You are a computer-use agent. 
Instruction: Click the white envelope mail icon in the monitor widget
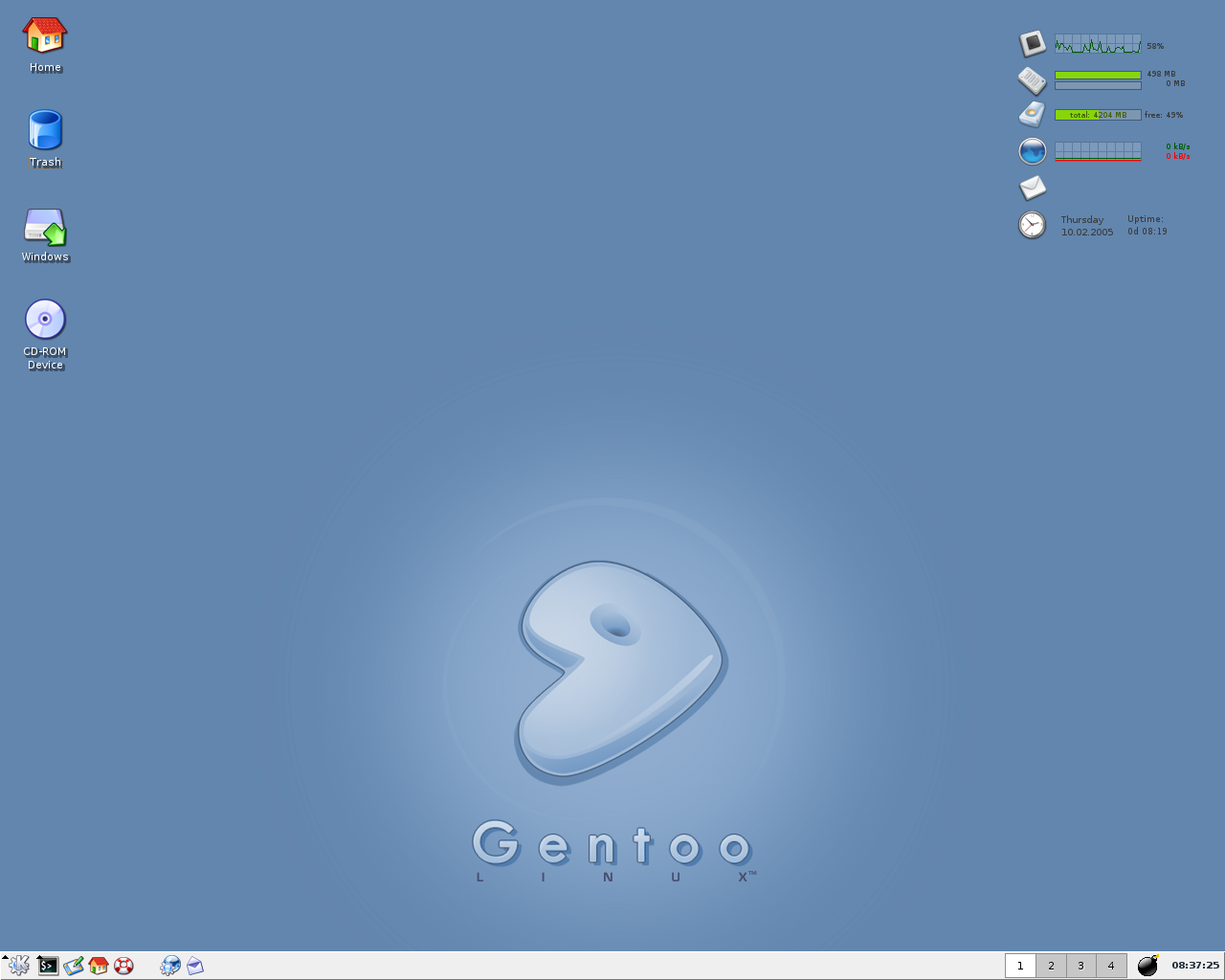click(1032, 188)
